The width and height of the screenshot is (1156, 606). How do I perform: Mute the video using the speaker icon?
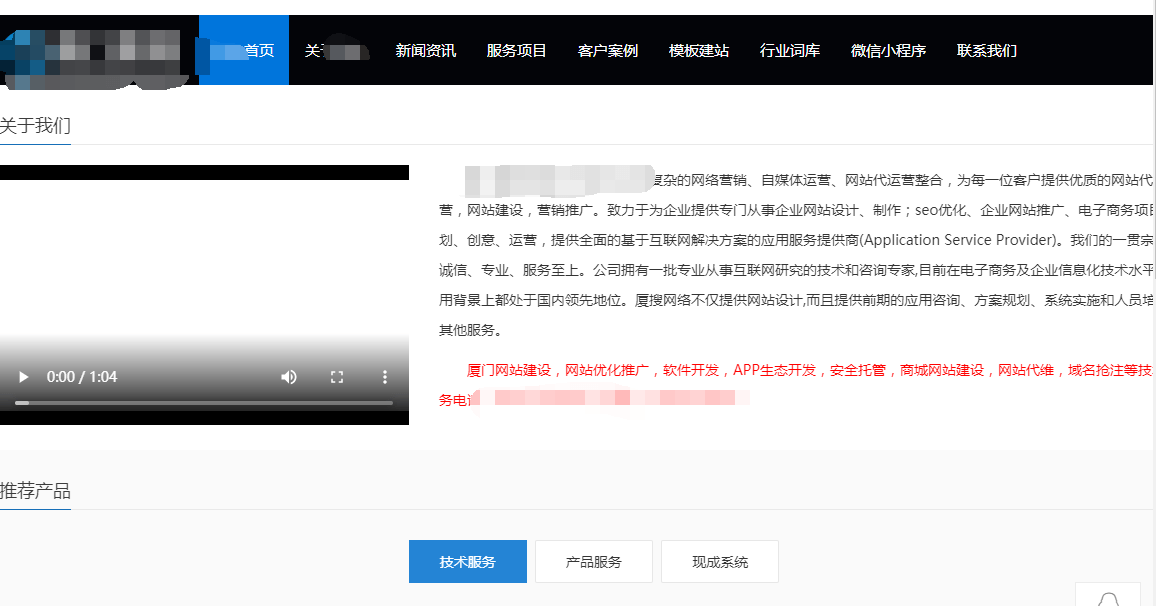pyautogui.click(x=289, y=377)
